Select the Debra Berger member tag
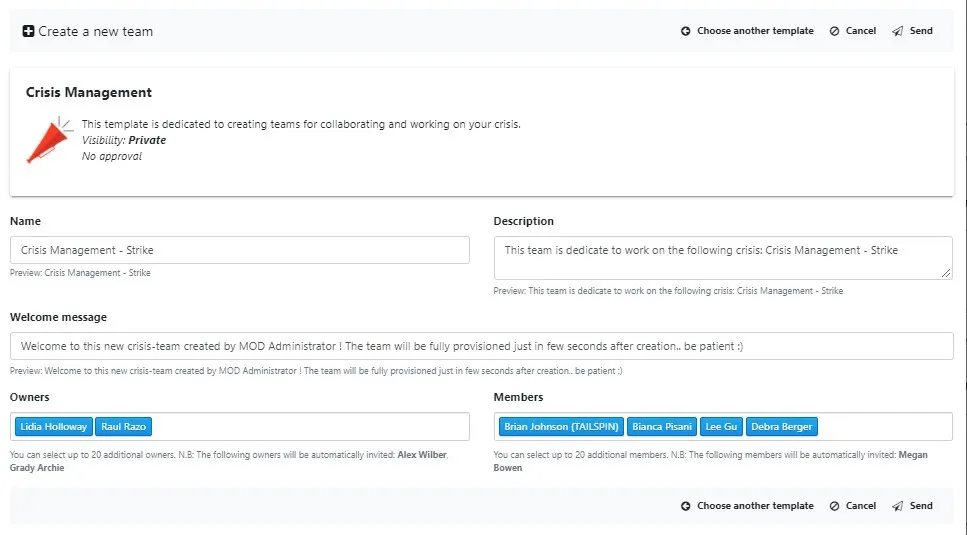967x535 pixels. [x=781, y=427]
